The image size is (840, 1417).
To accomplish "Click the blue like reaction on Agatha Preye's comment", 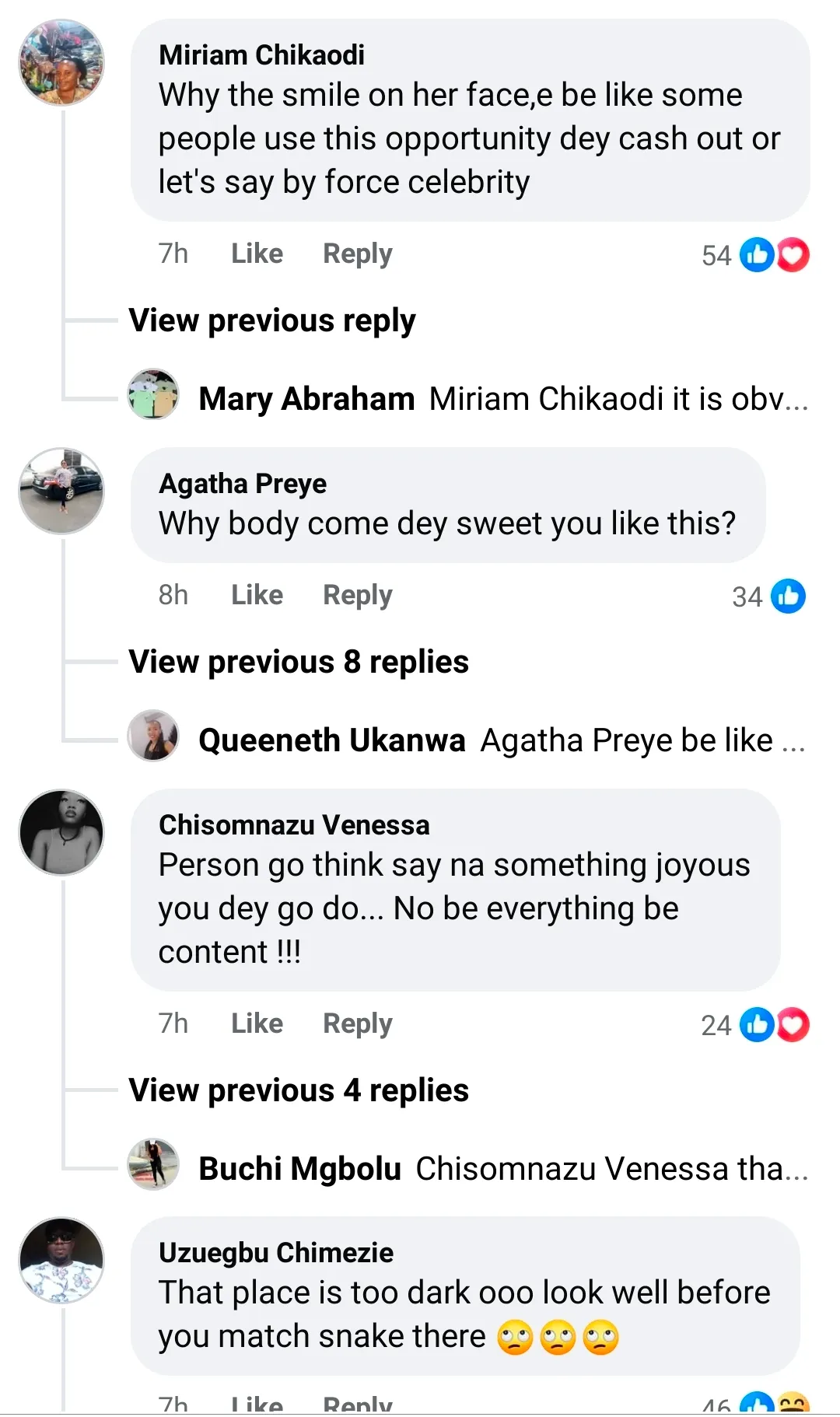I will coord(788,597).
